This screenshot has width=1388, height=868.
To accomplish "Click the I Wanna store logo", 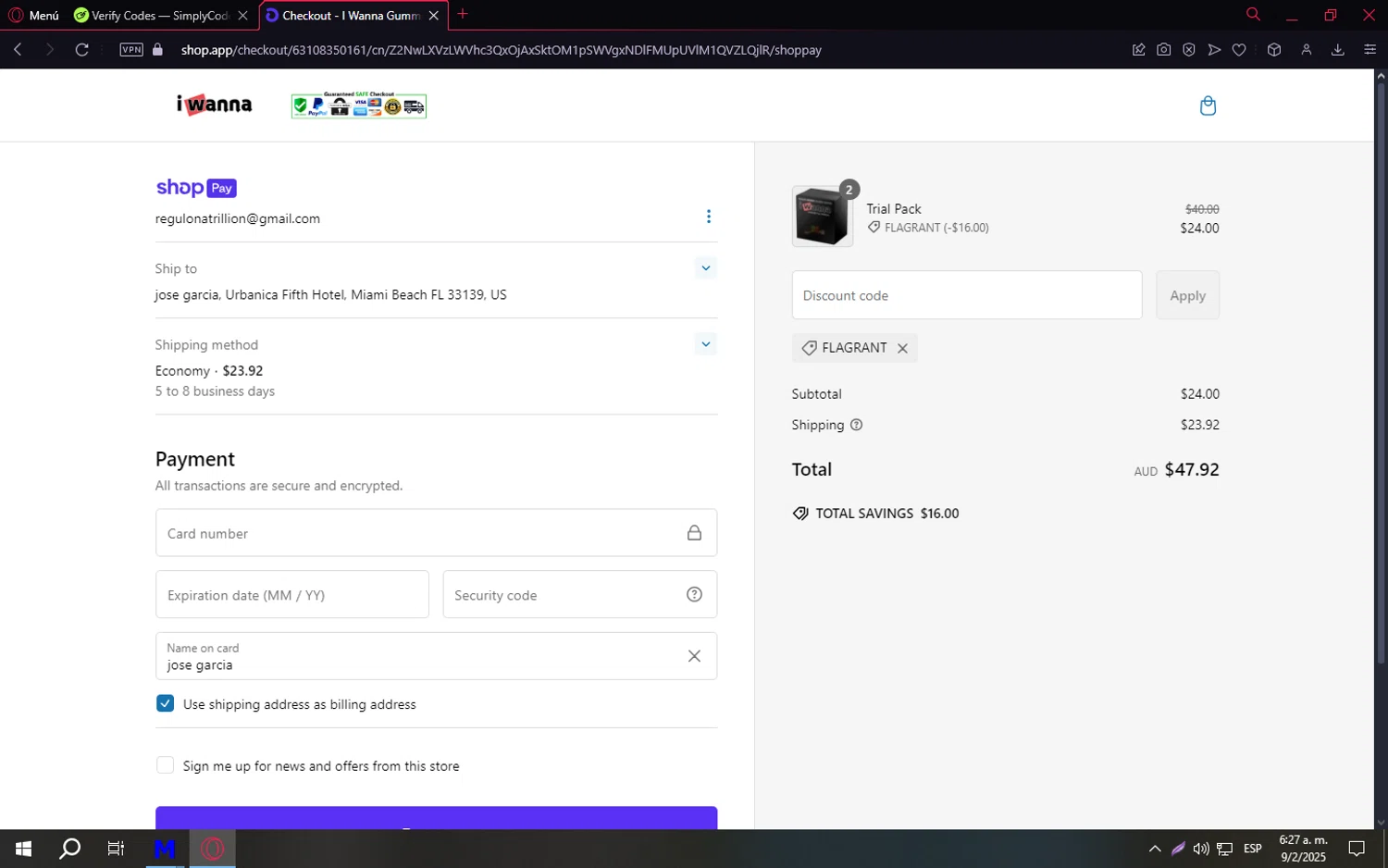I will 214,105.
